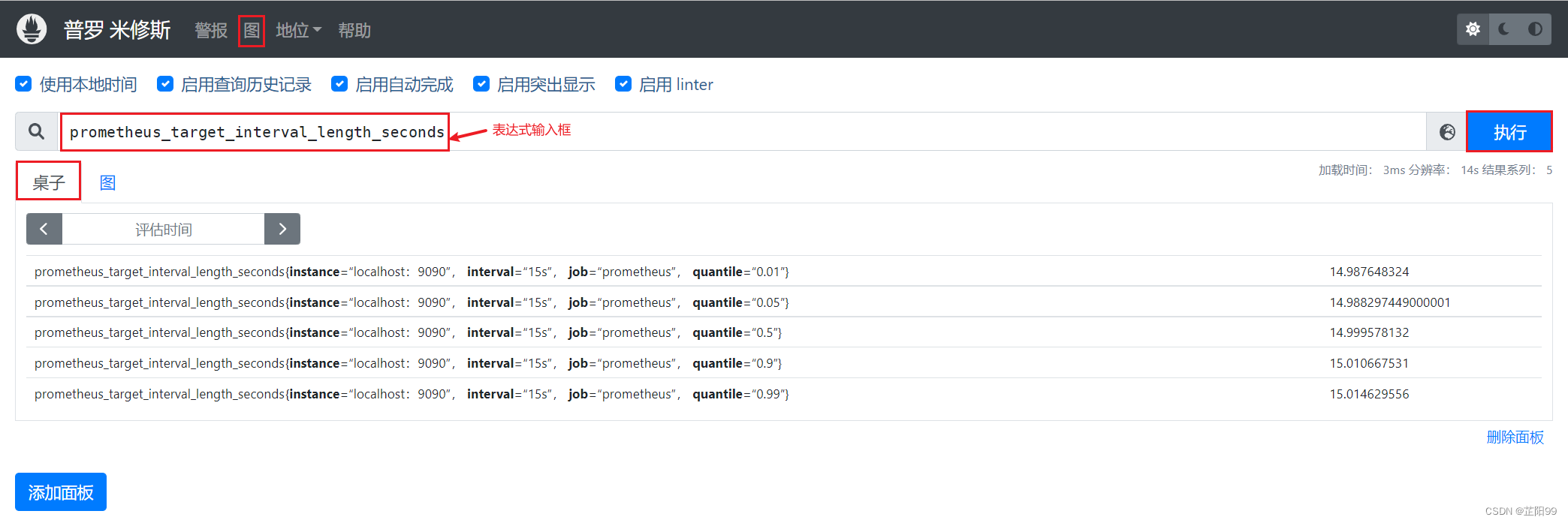
Task: Select the auto contrast theme icon
Action: [x=1535, y=29]
